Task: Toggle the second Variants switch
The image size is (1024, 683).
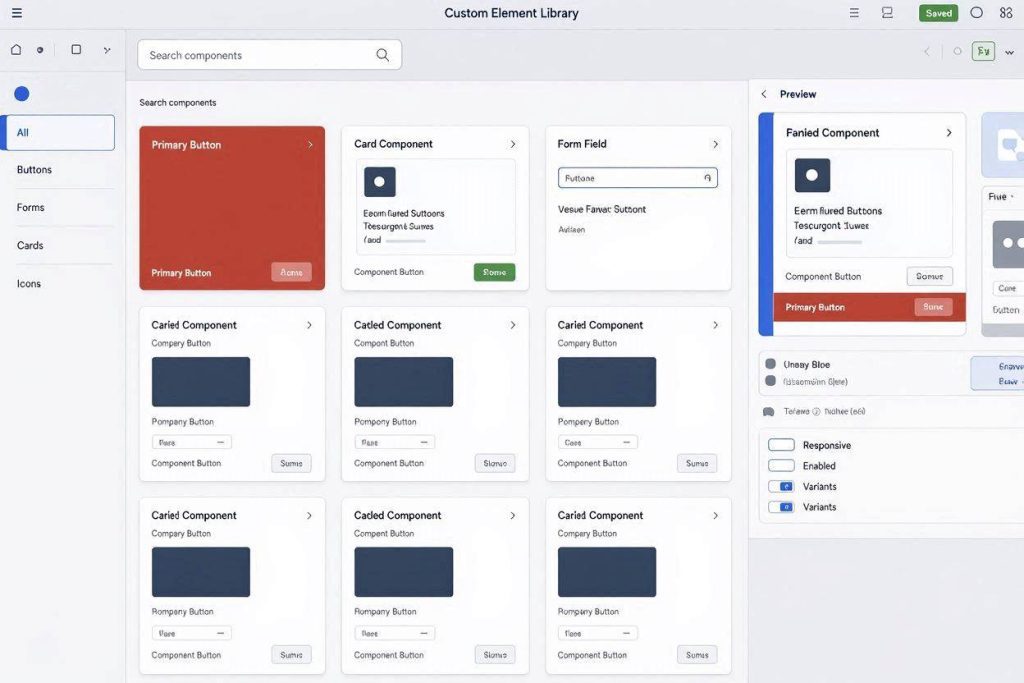Action: (781, 507)
